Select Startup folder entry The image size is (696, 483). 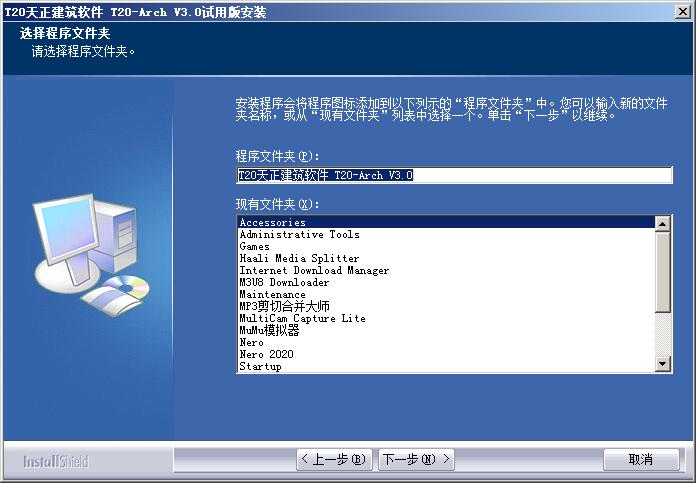(x=446, y=366)
